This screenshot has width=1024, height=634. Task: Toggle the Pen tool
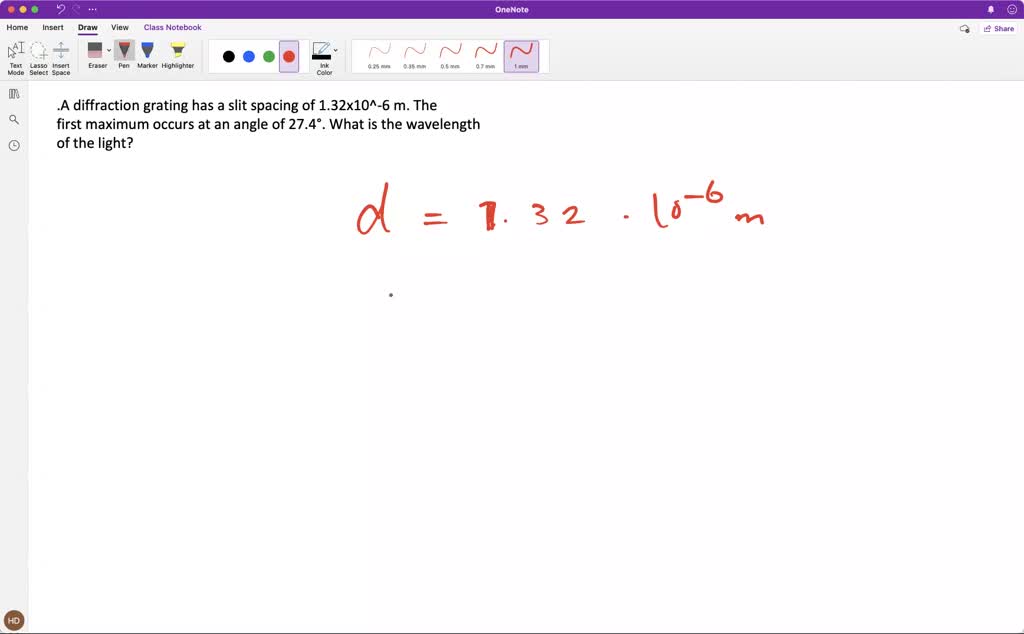point(124,55)
